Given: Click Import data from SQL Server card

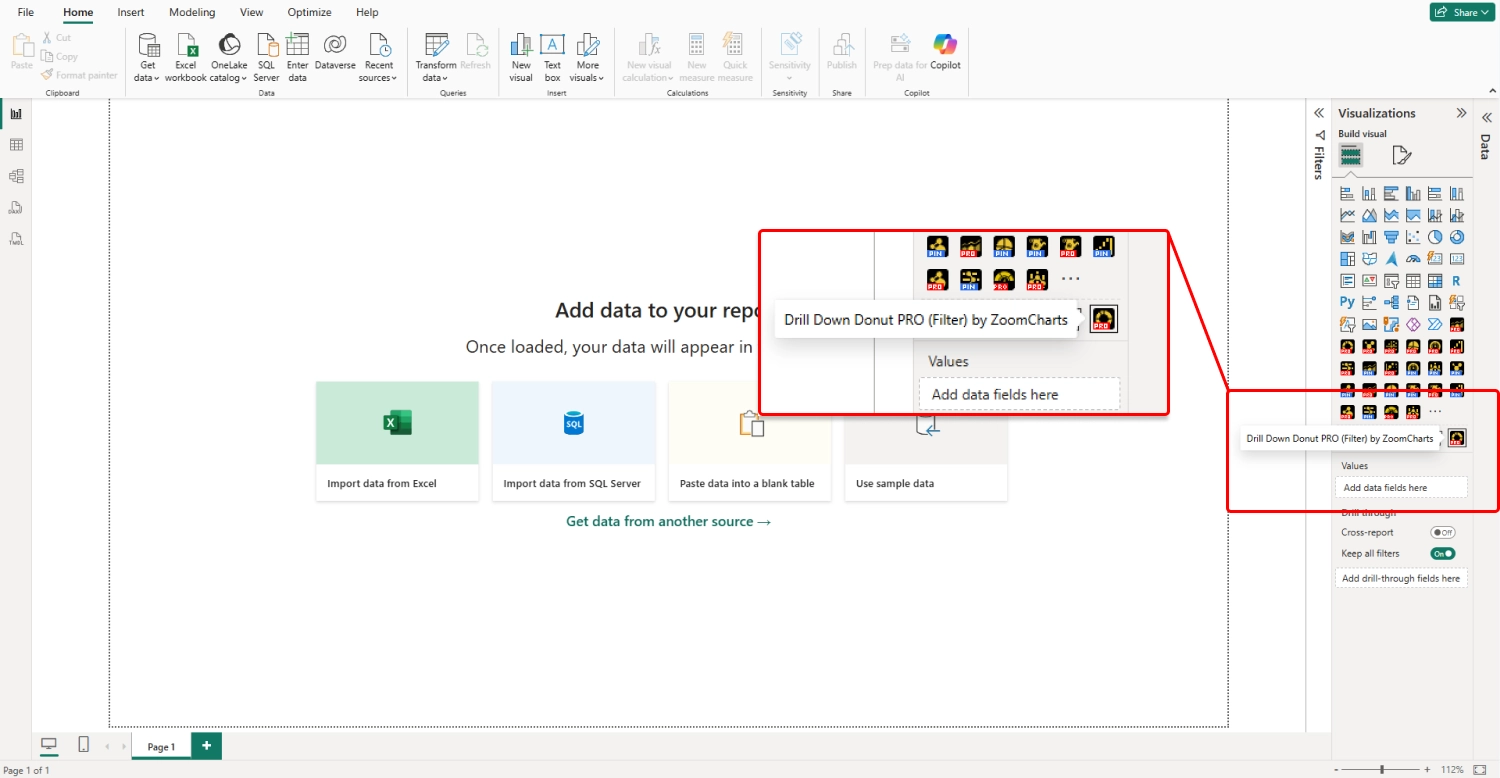Looking at the screenshot, I should (573, 441).
